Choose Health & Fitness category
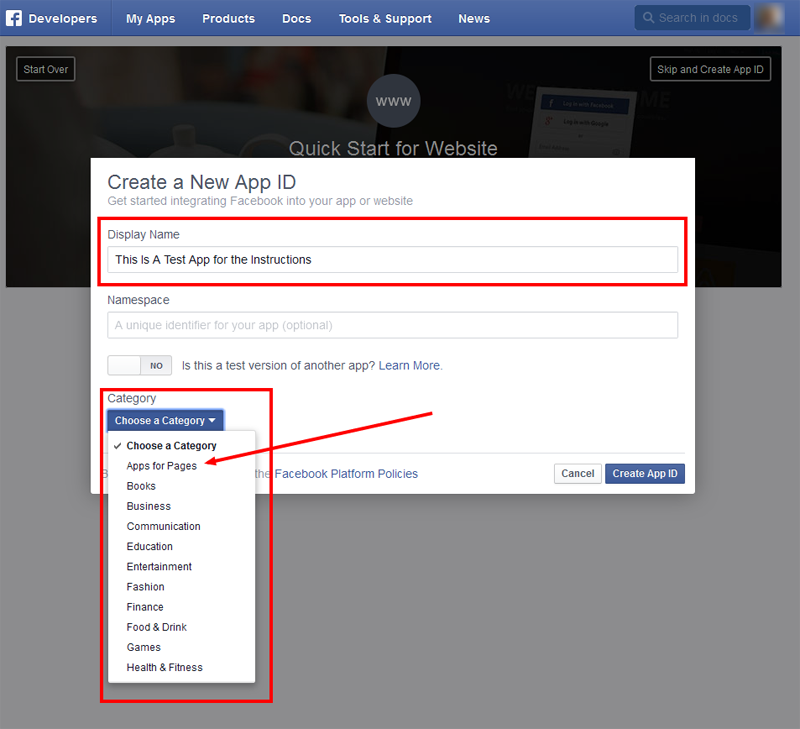 point(165,667)
